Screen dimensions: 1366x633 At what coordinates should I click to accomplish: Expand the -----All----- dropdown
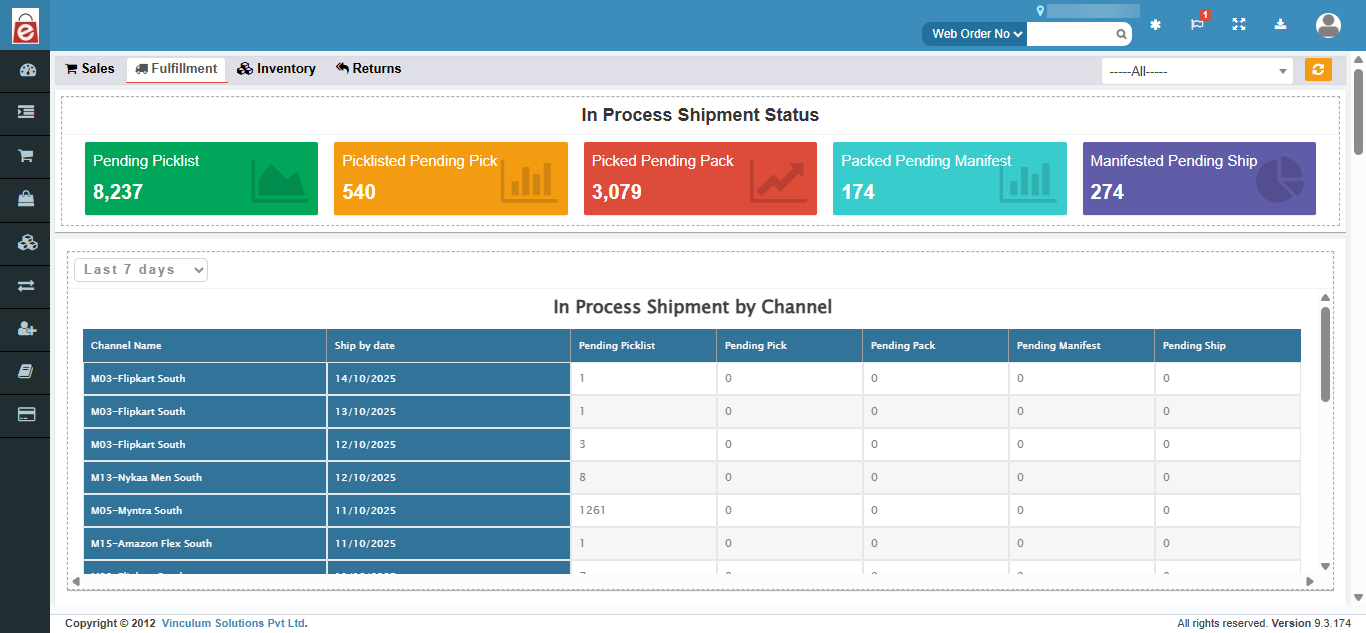1197,71
